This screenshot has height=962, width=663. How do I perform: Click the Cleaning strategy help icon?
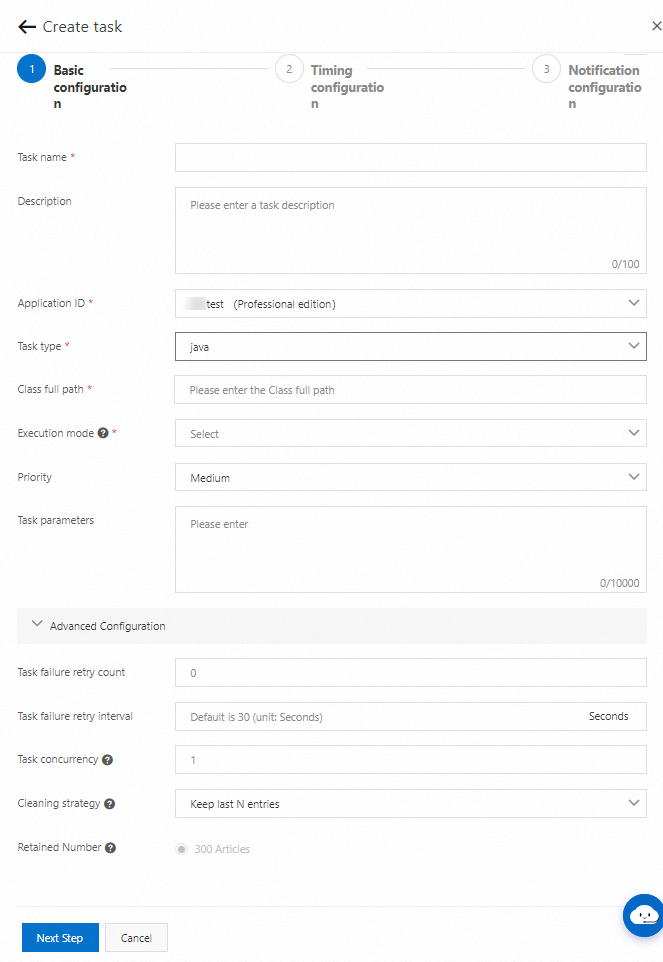tap(109, 803)
